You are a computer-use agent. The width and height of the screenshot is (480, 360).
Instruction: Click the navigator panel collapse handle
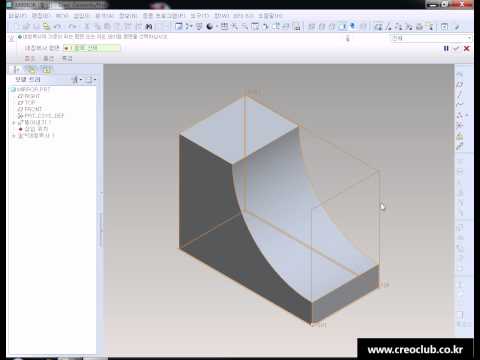[101, 220]
